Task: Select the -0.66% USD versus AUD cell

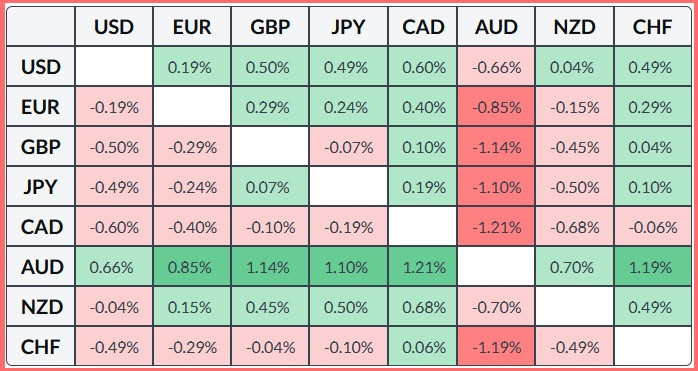Action: (496, 67)
